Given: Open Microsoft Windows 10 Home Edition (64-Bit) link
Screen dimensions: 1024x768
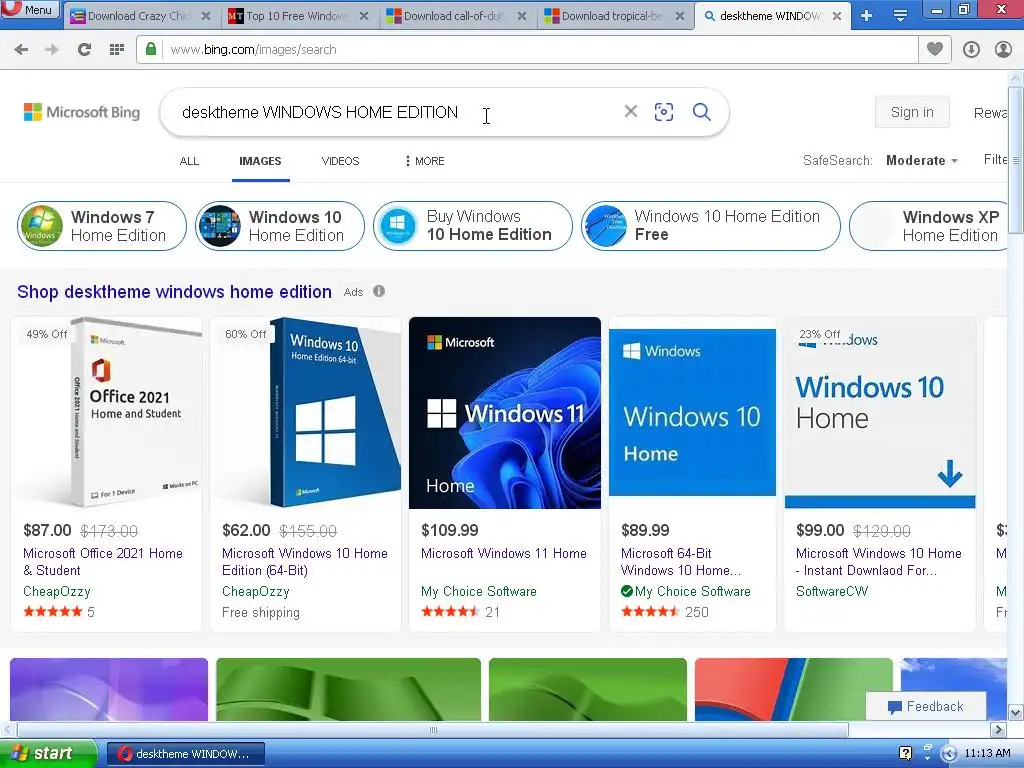Looking at the screenshot, I should point(305,562).
